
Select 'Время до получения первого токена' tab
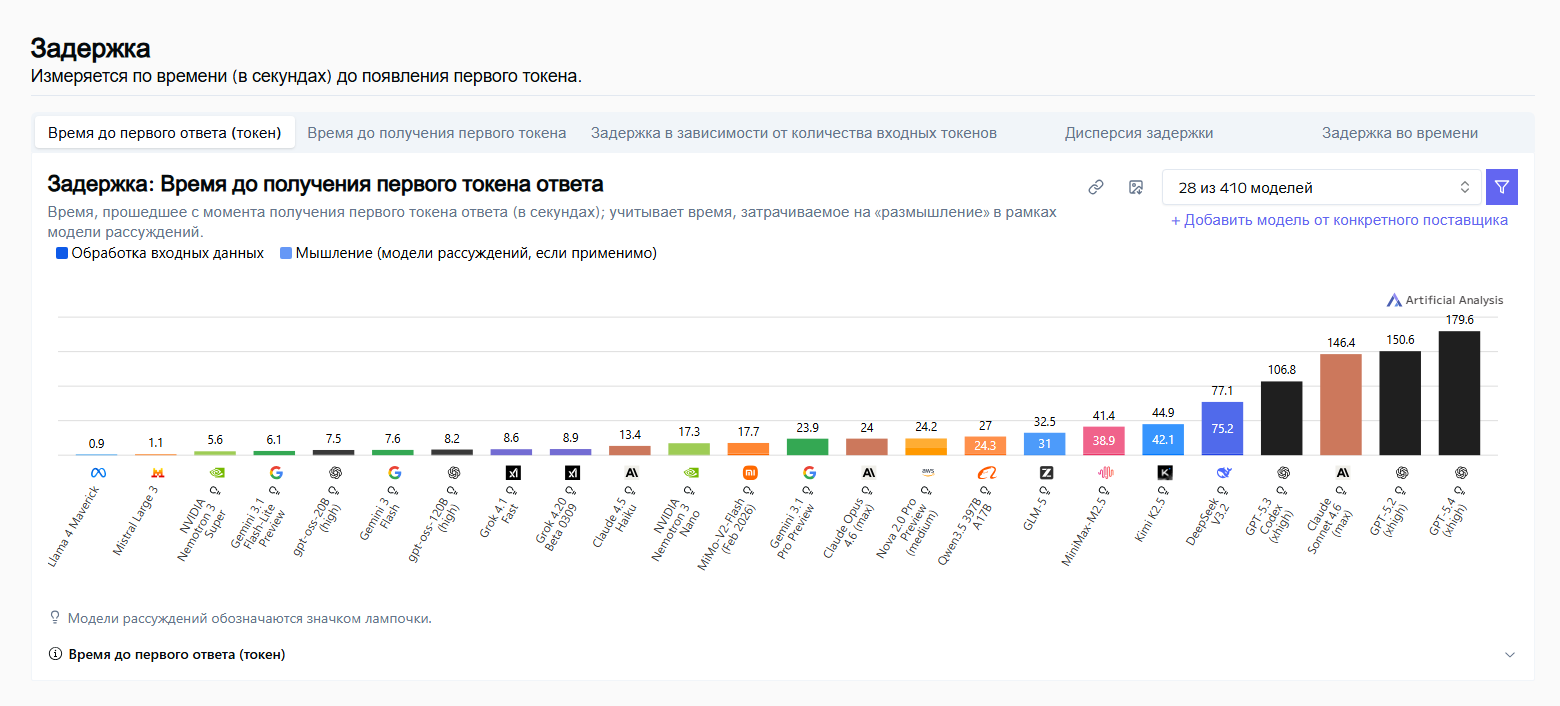pos(436,133)
